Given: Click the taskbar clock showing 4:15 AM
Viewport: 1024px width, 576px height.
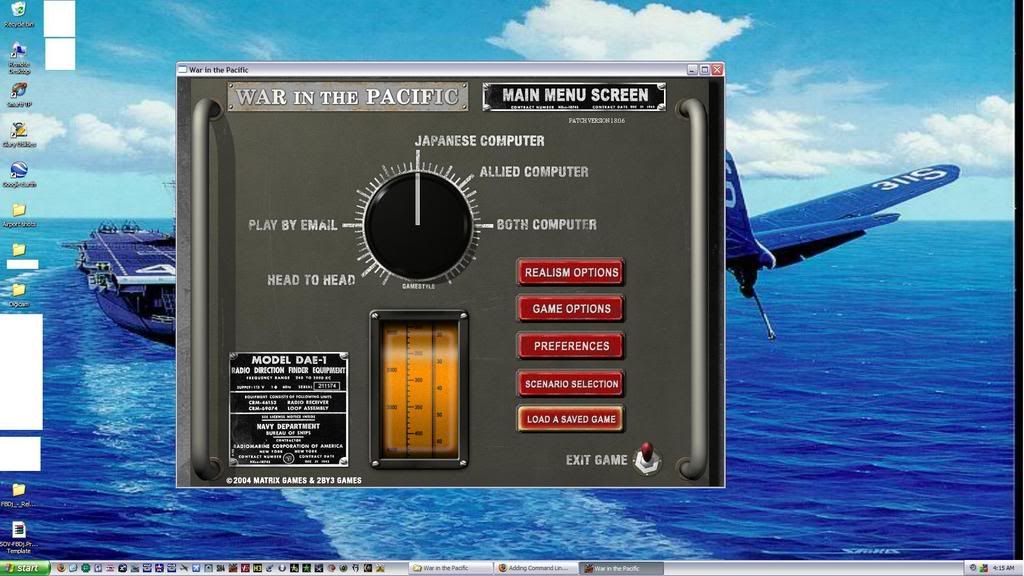Looking at the screenshot, I should tap(1002, 568).
